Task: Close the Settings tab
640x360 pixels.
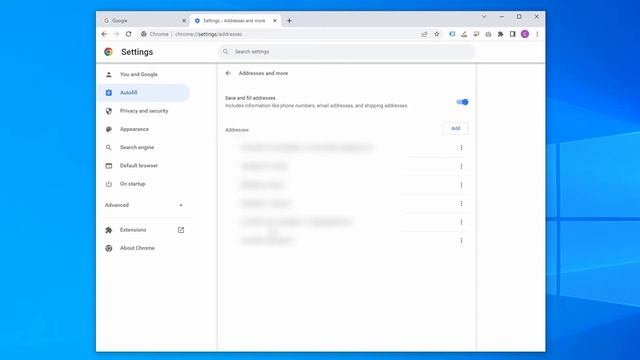Action: point(275,20)
